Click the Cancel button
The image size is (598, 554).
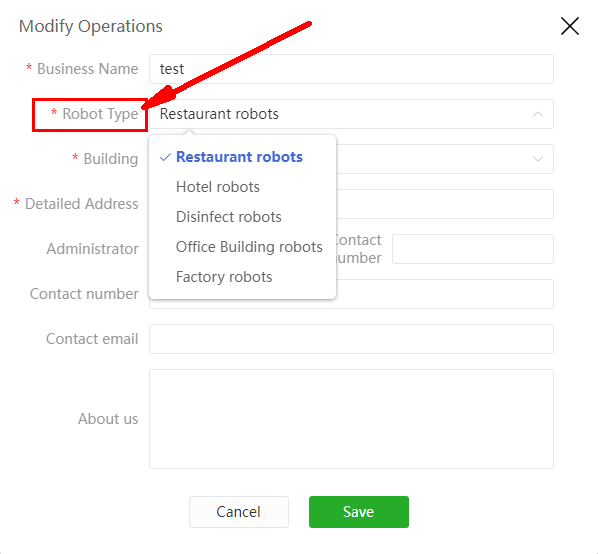[x=239, y=512]
